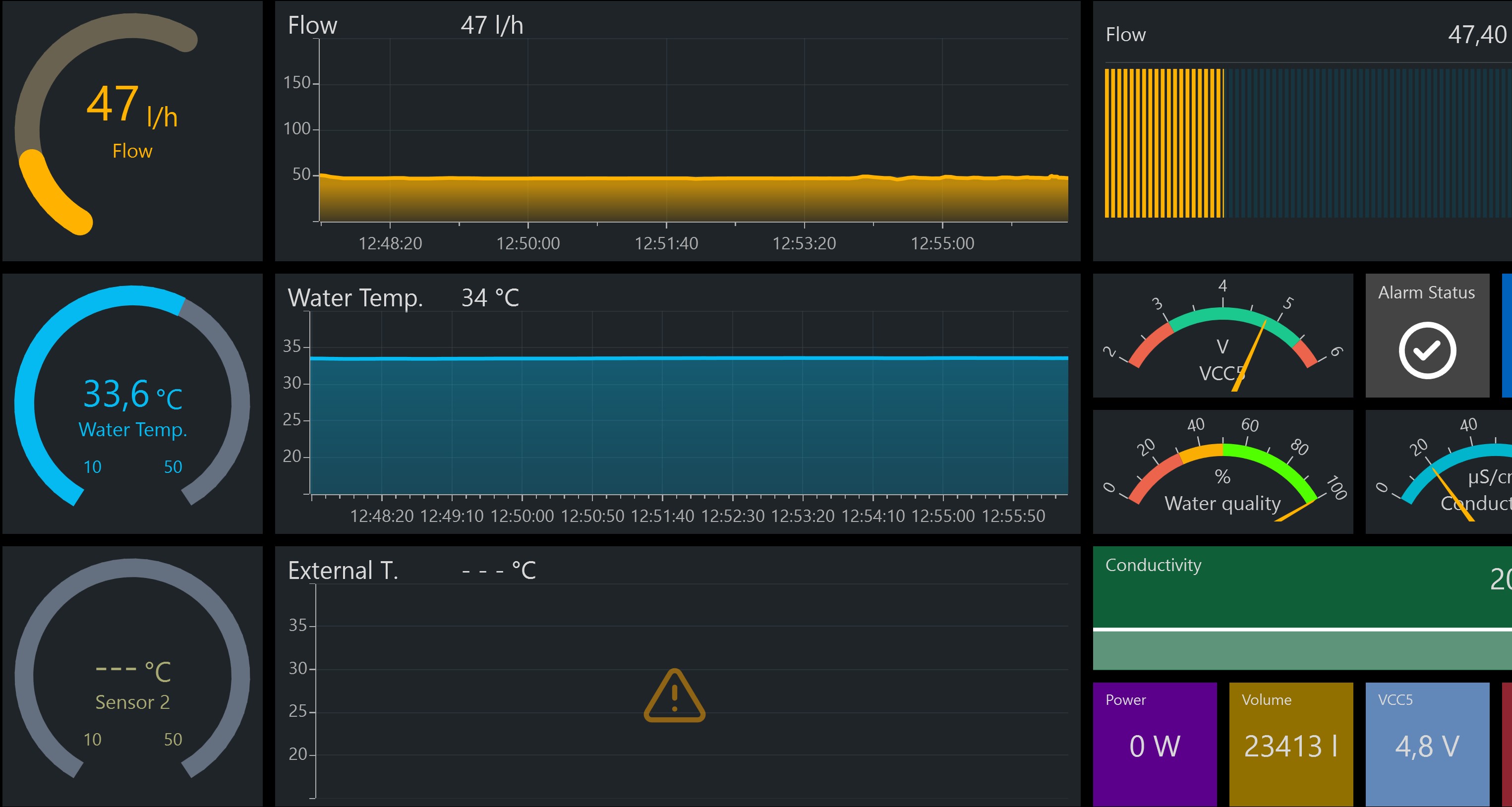Click the External T. warning triangle icon
The height and width of the screenshot is (807, 1512).
674,696
